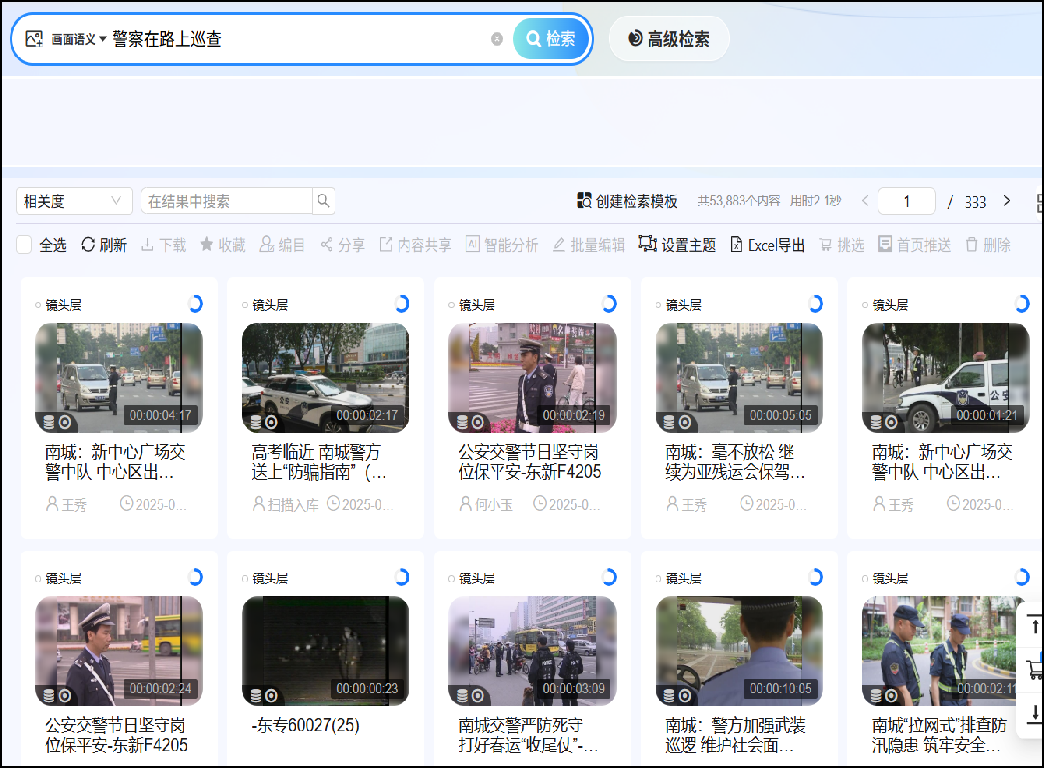Image resolution: width=1044 pixels, height=768 pixels.
Task: Edit the page number input field
Action: point(906,200)
